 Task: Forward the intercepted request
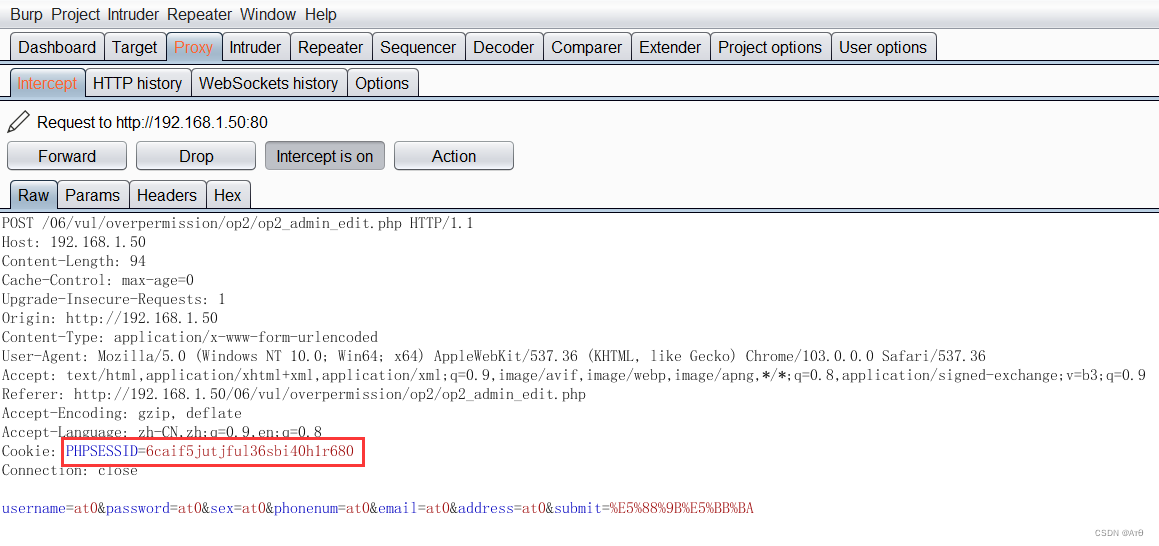(x=67, y=156)
